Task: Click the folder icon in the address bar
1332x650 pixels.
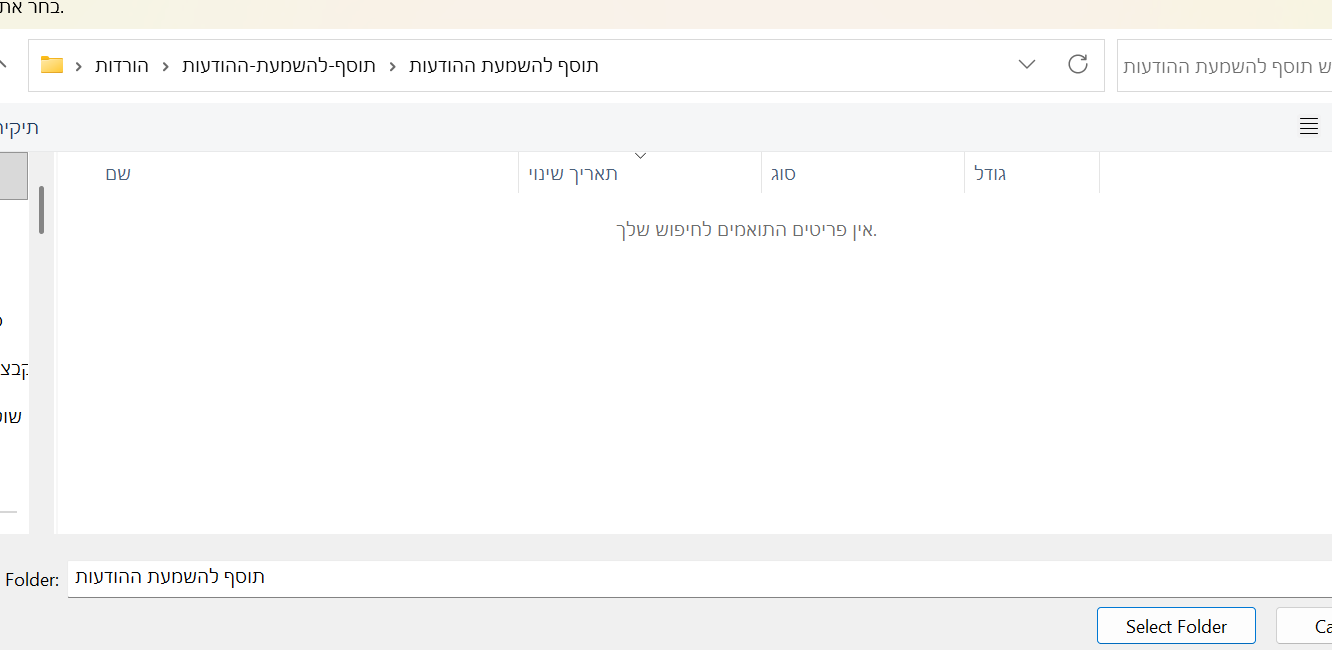Action: 52,66
